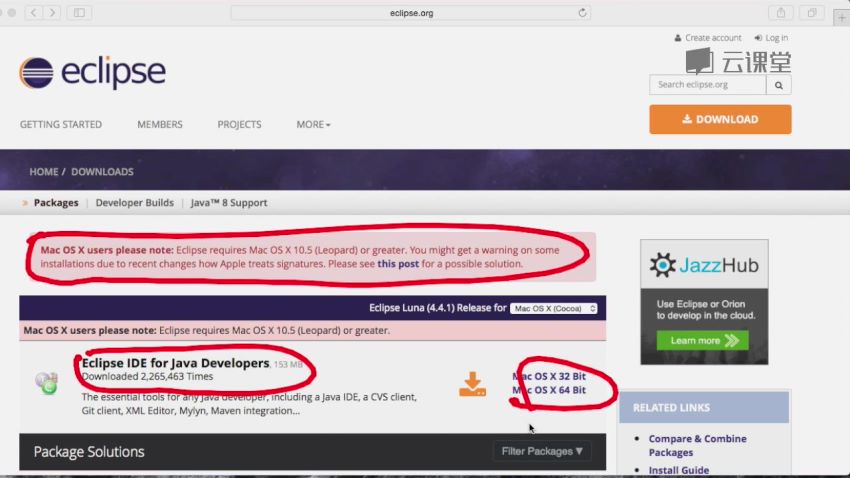850x478 pixels.
Task: Go back with Safari's back arrow
Action: [x=34, y=12]
